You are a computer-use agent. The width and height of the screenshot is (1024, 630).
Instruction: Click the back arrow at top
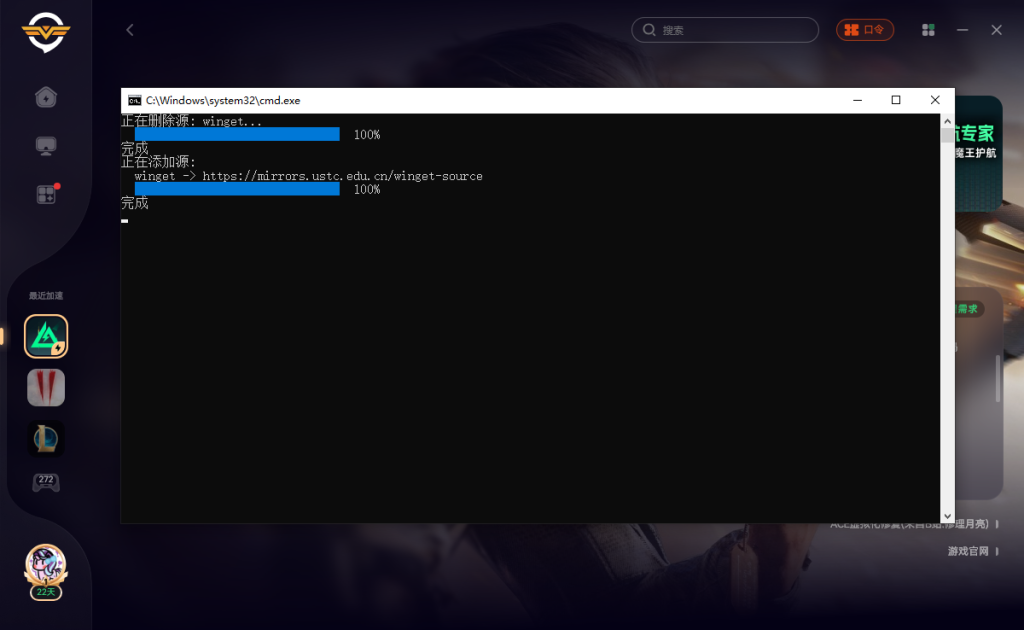[x=130, y=30]
